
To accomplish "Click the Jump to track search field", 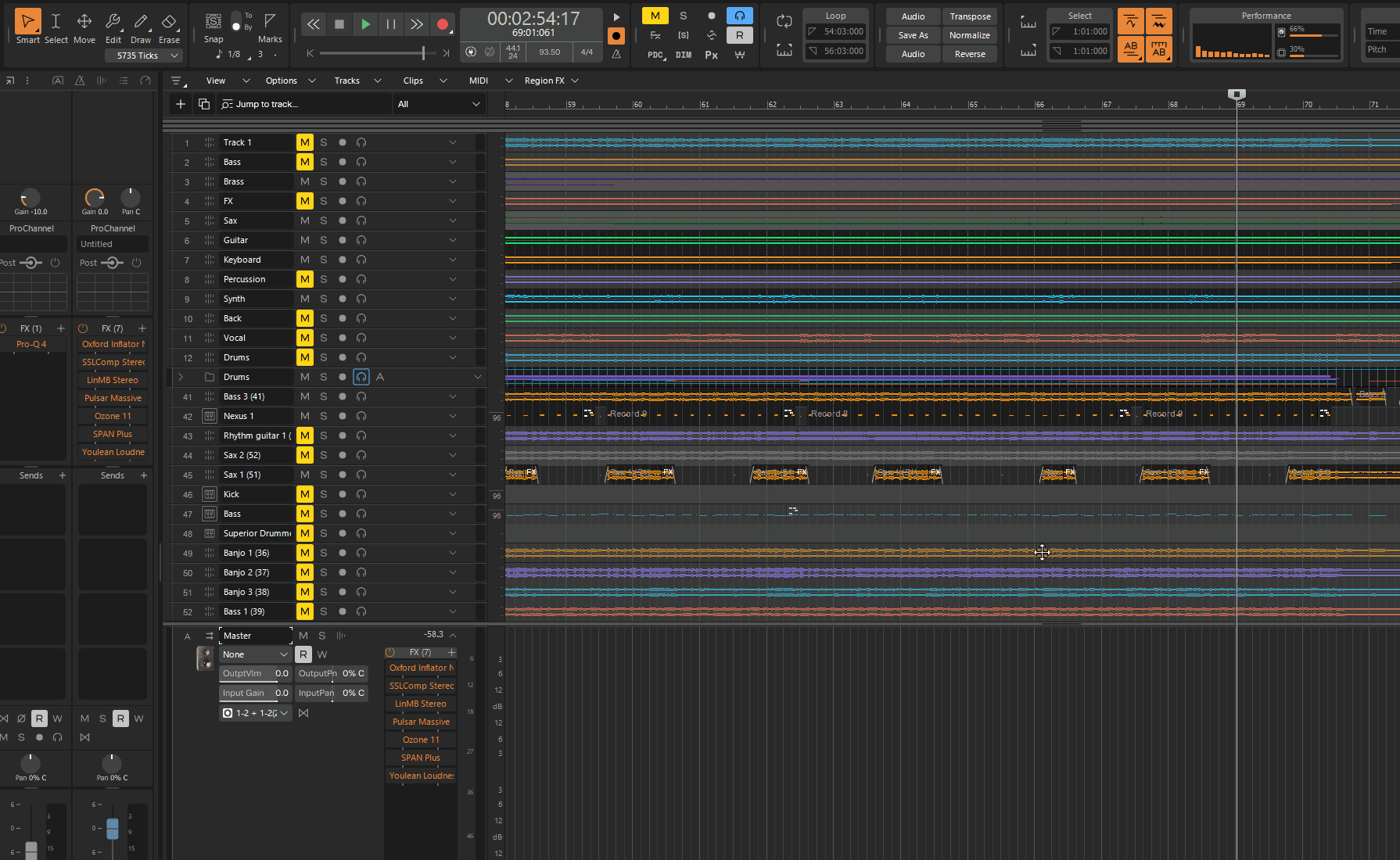I will 305,104.
